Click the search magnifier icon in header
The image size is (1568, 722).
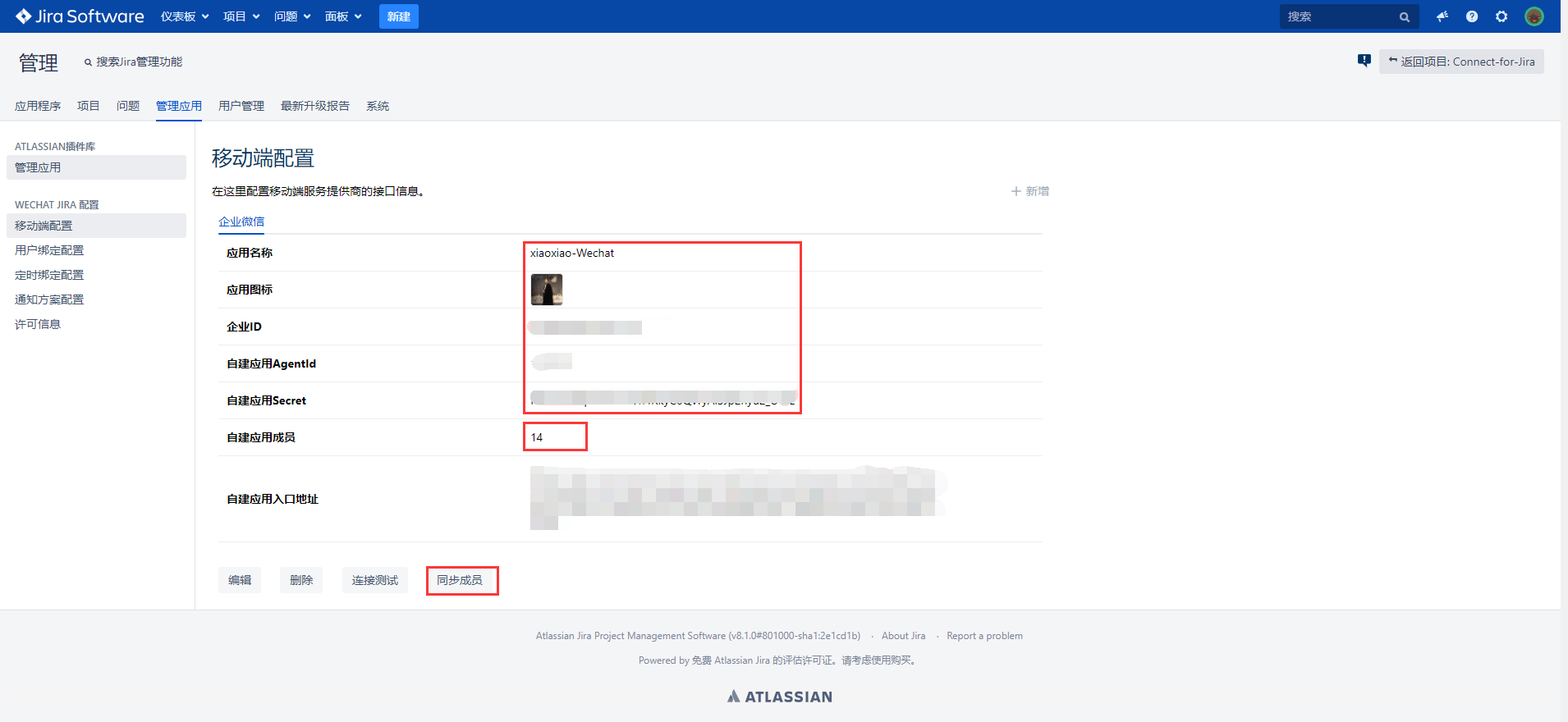(1405, 17)
